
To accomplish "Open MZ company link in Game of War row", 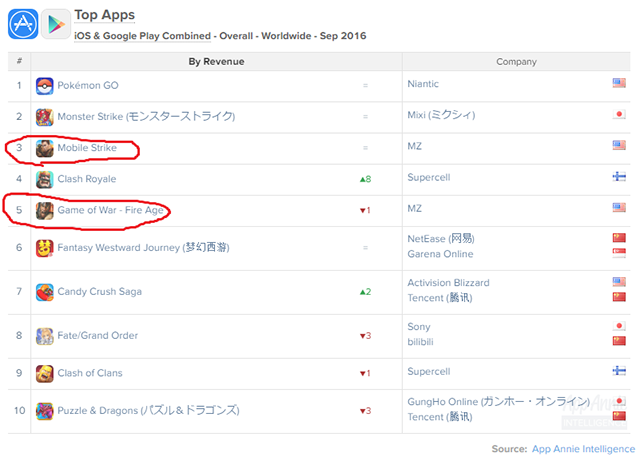I will [x=414, y=209].
